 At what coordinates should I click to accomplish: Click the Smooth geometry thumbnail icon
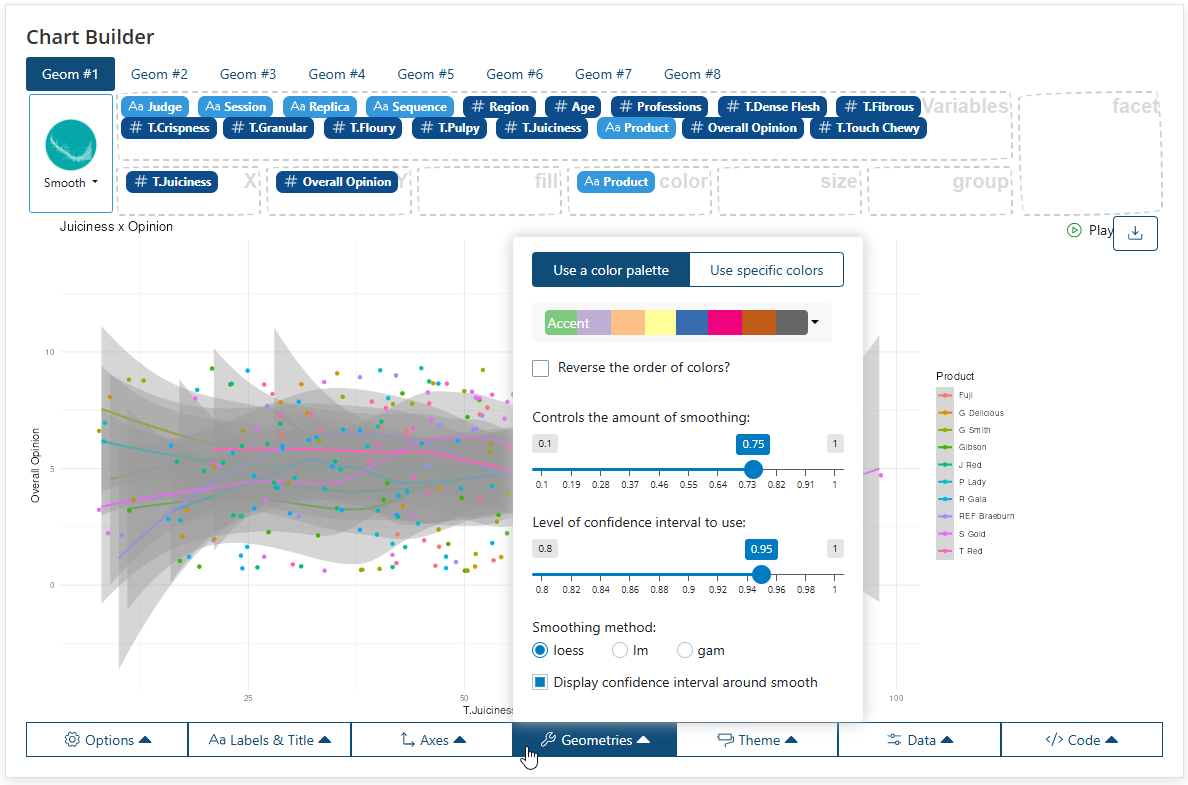[x=70, y=145]
